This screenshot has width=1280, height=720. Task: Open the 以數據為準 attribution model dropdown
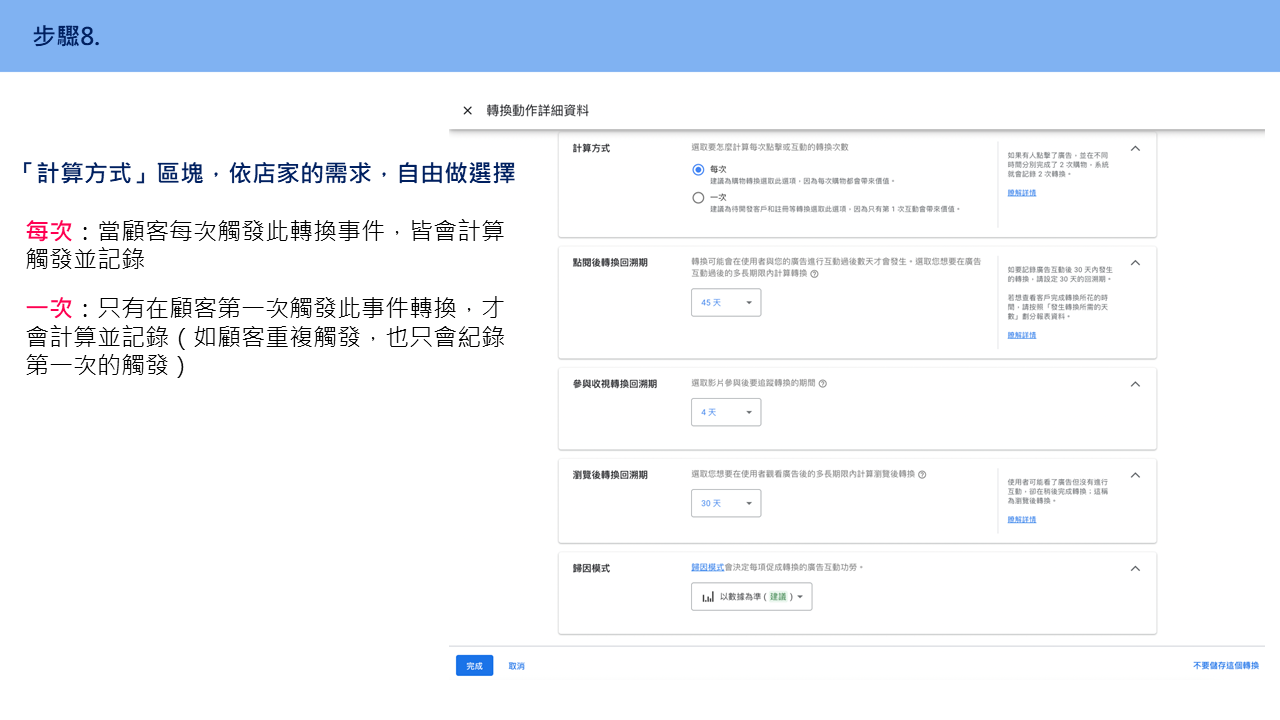752,597
